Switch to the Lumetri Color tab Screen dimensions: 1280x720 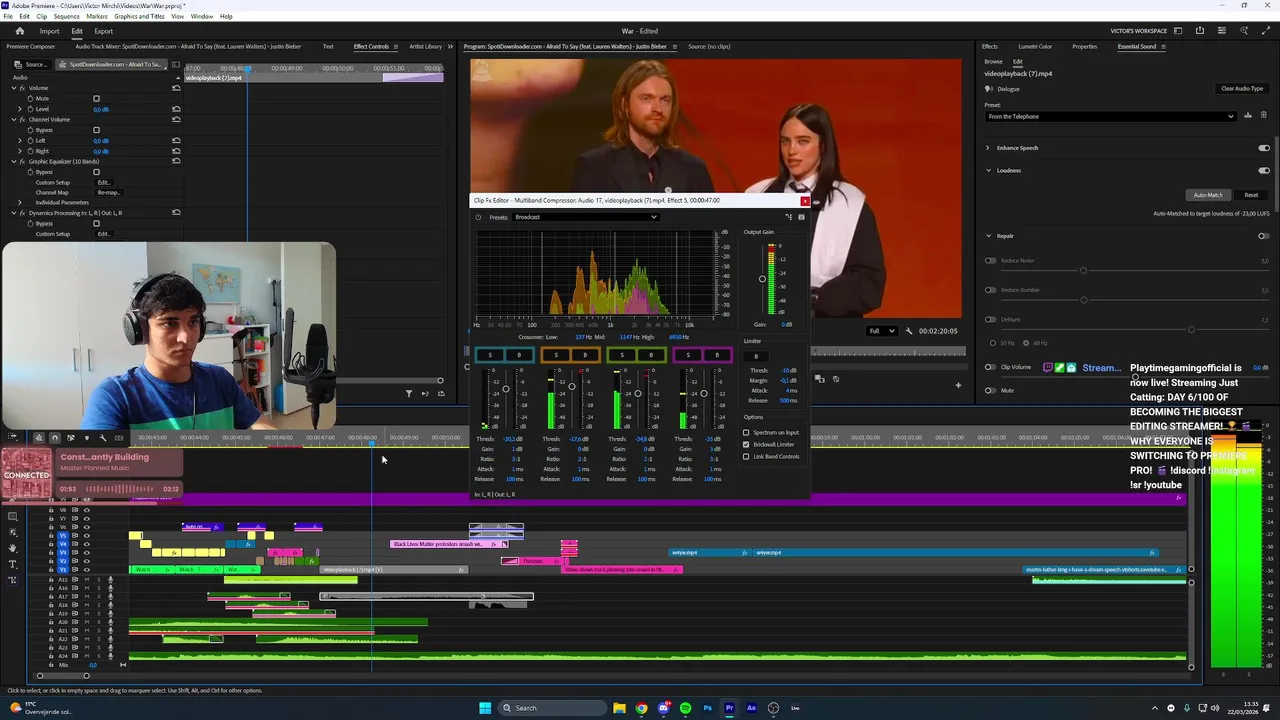coord(1035,47)
